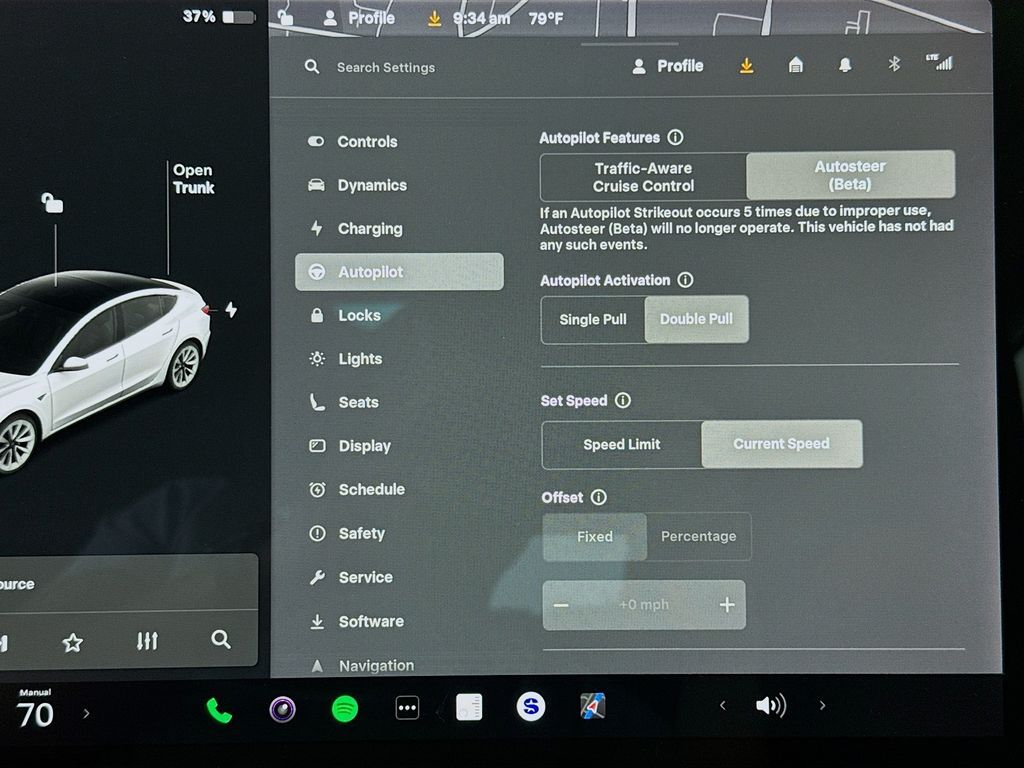Open the Safety settings menu

pos(400,534)
